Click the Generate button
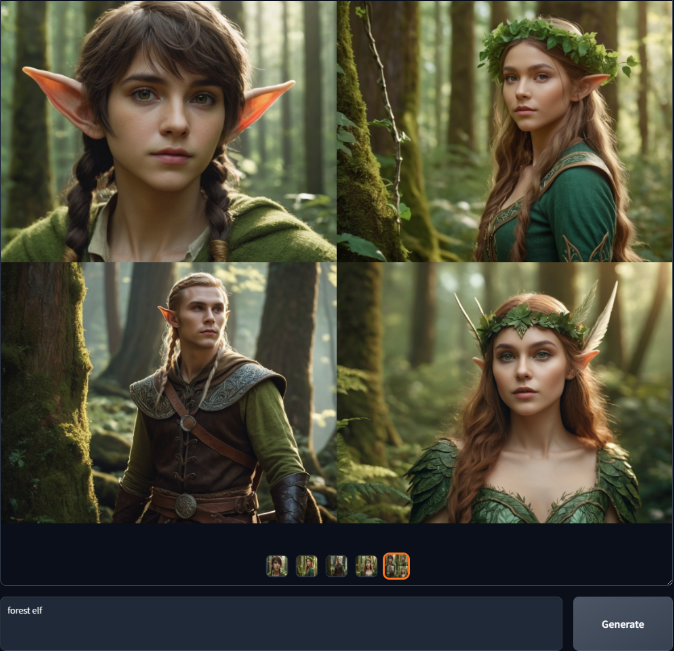Screen dimensions: 674x651 tap(623, 623)
